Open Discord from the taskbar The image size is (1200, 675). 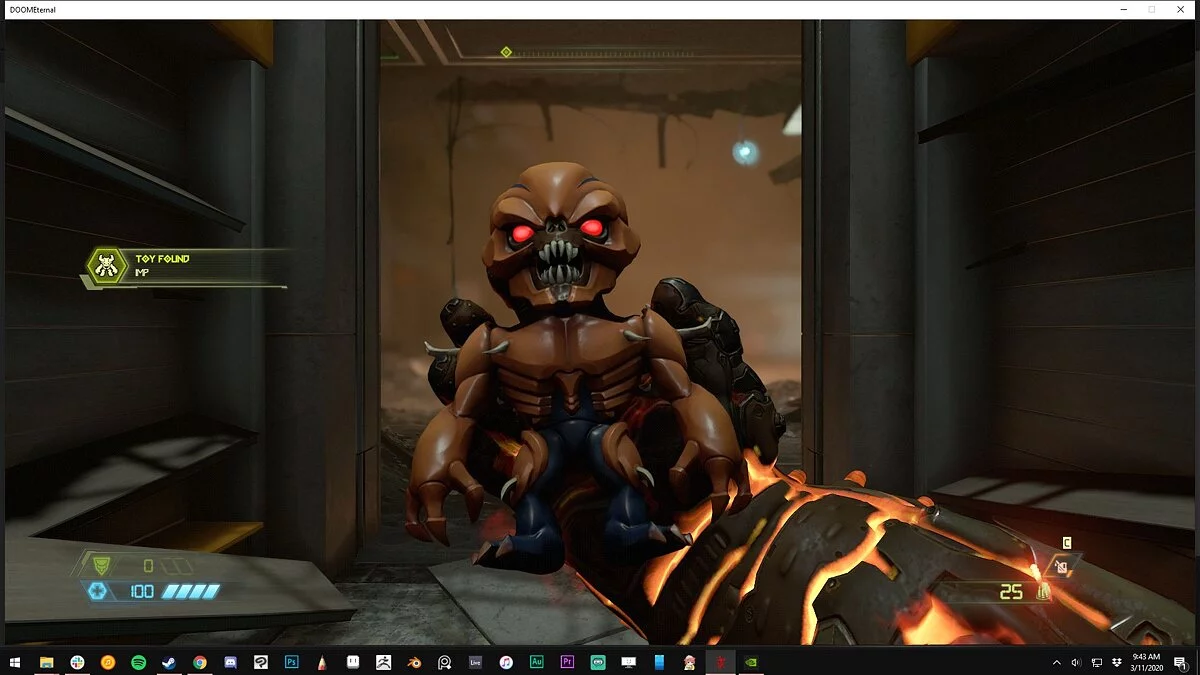[230, 662]
